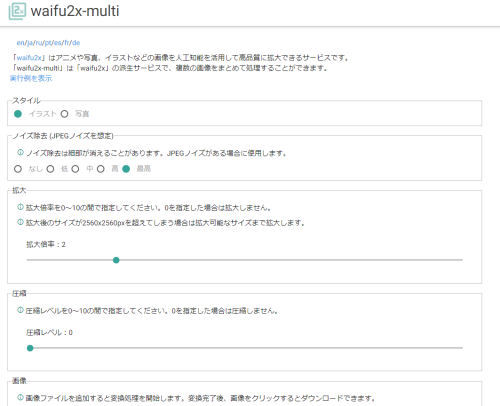The width and height of the screenshot is (500, 406).
Task: Click the スタイル section heading
Action: [x=26, y=100]
